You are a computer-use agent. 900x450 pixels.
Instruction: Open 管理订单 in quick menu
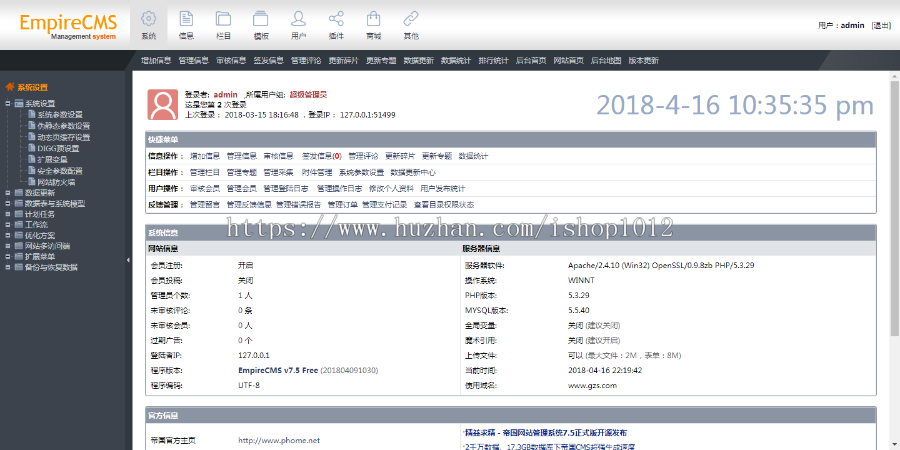coord(343,204)
